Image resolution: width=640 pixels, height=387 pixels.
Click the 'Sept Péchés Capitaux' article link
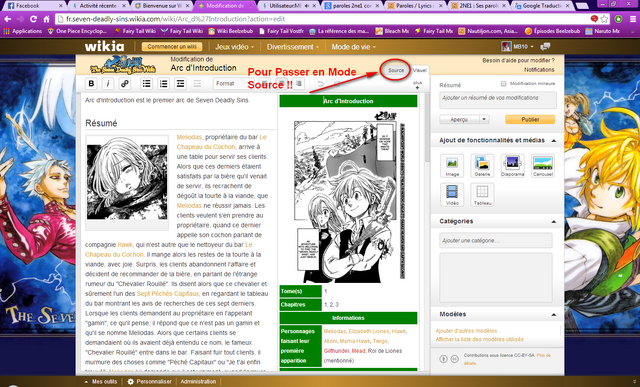tap(167, 294)
